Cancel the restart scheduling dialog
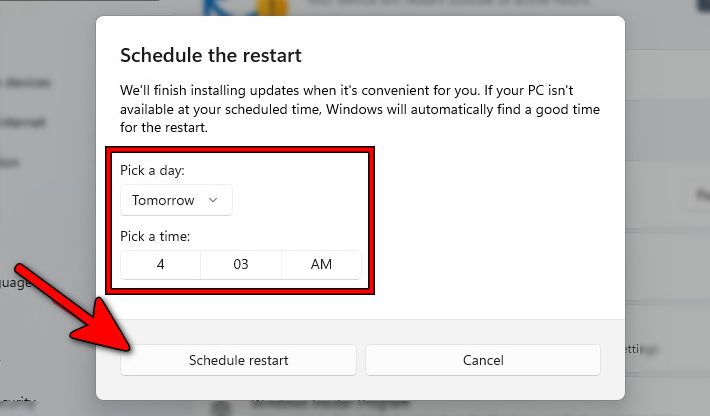Viewport: 710px width, 416px height. 483,360
